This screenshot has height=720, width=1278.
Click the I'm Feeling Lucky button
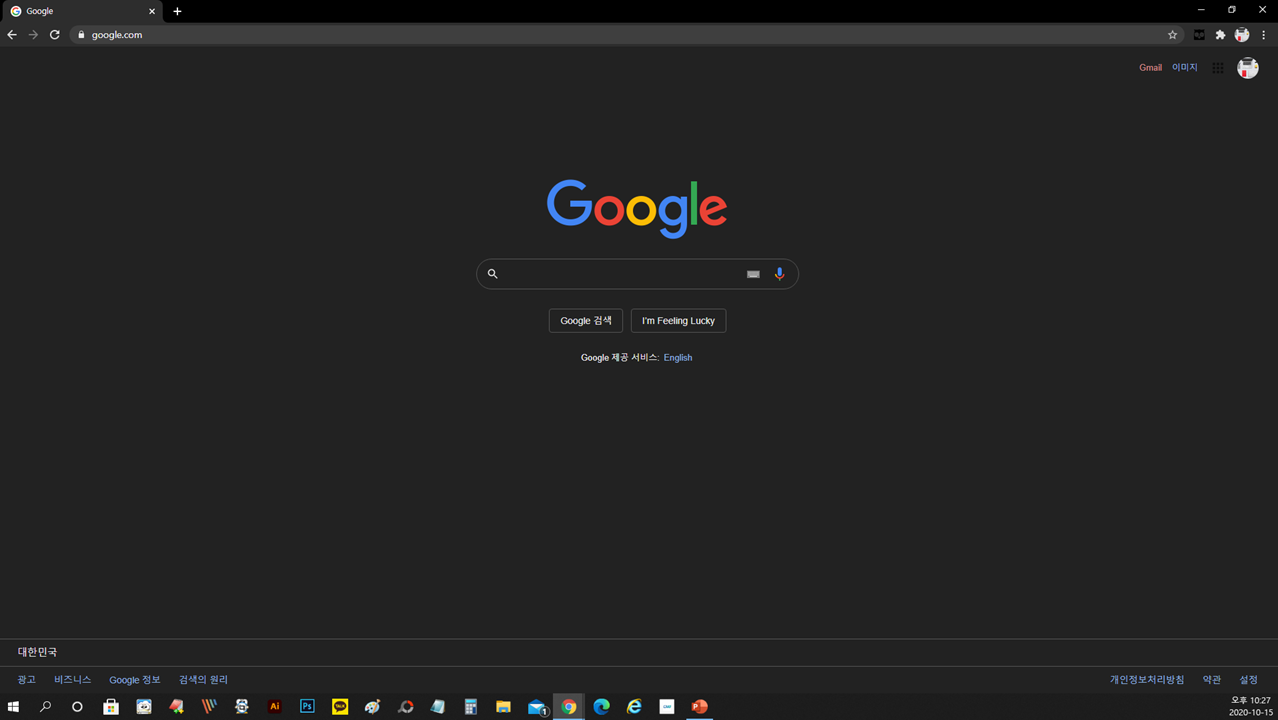678,321
